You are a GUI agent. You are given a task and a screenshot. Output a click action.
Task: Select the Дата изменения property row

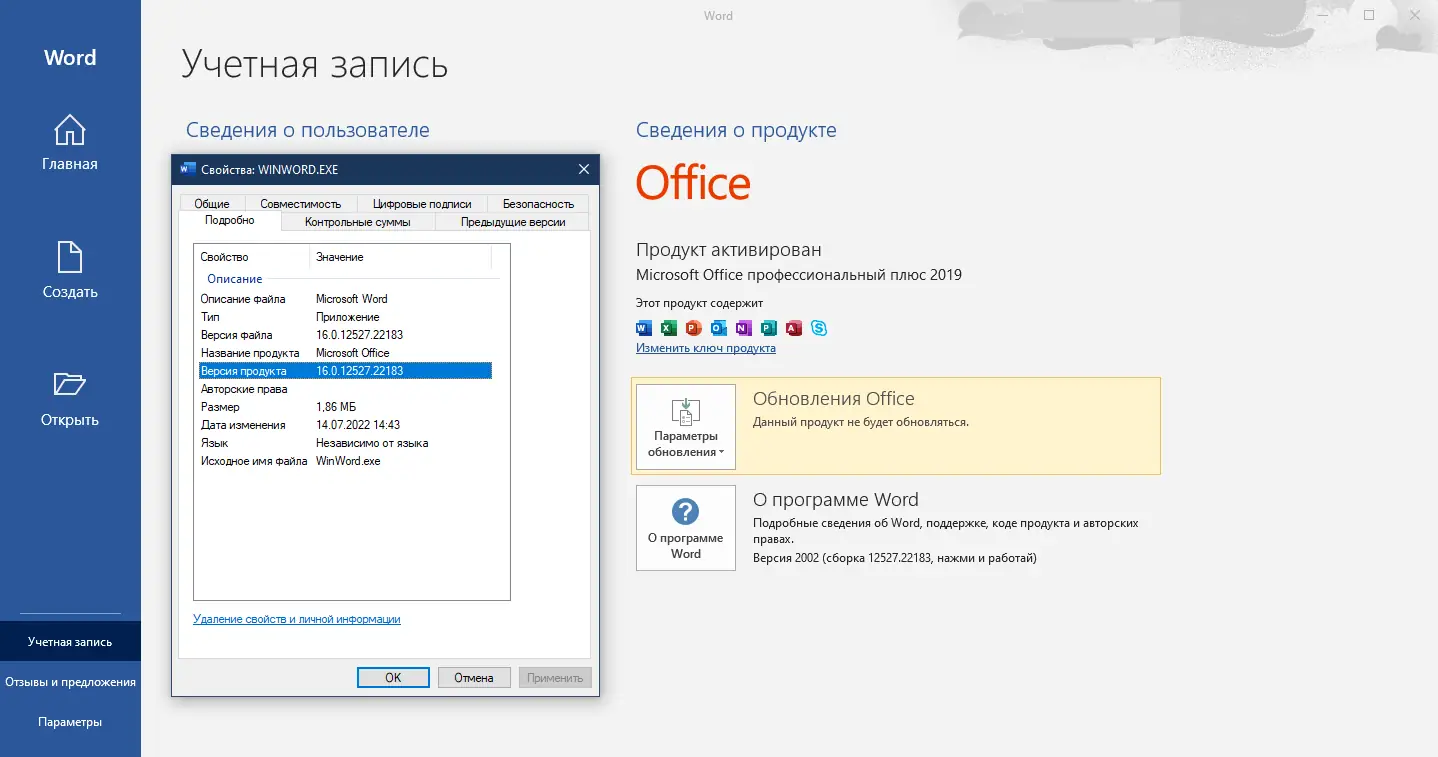pyautogui.click(x=345, y=425)
